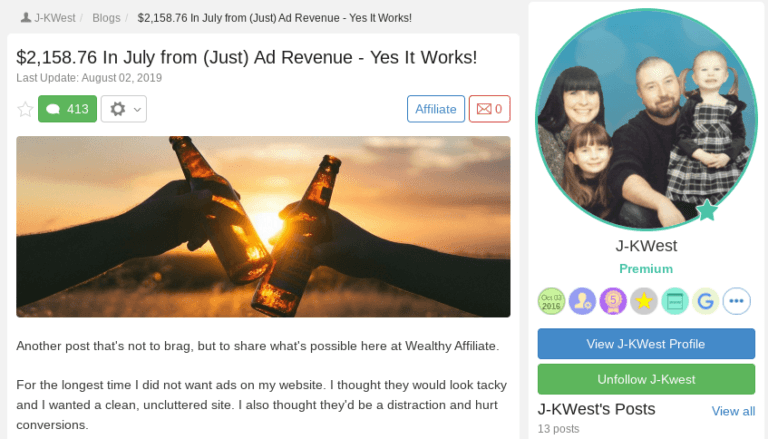Open View all posts link

click(733, 411)
